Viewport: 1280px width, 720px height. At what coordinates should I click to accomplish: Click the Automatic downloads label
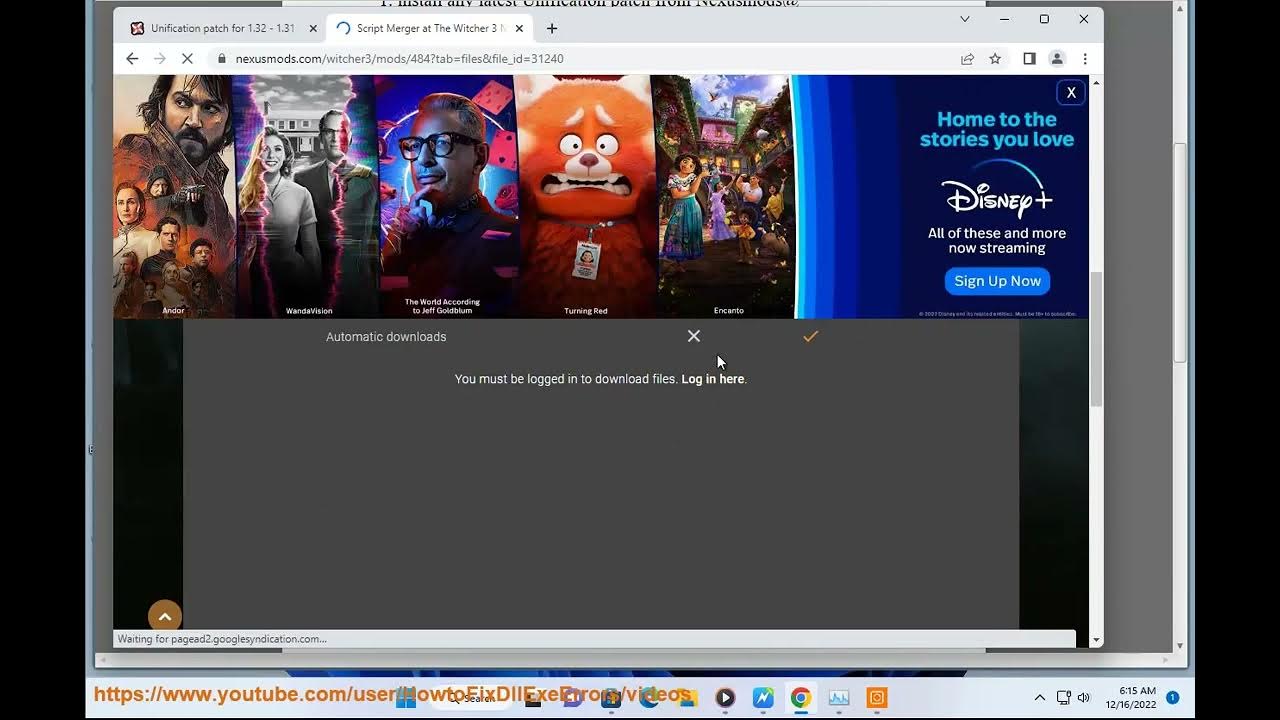coord(386,337)
